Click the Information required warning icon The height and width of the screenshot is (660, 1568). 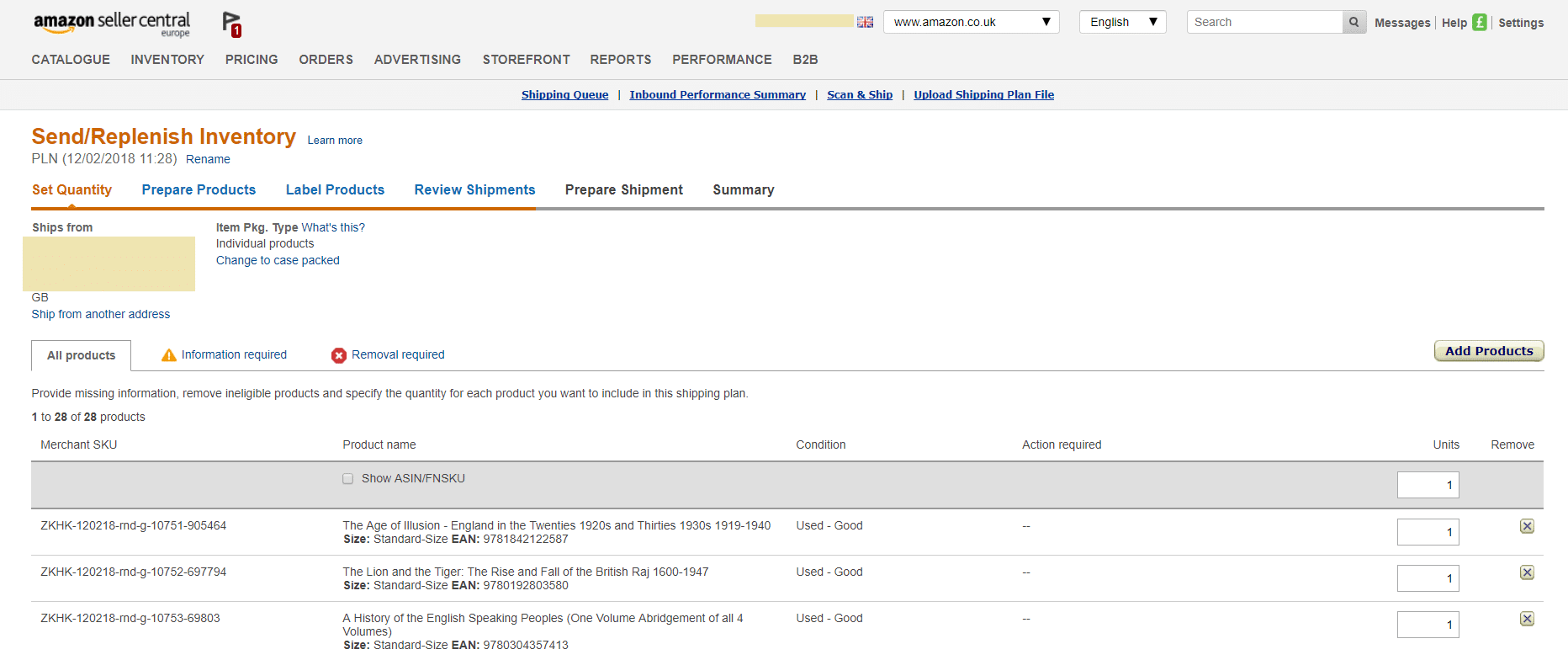pos(169,355)
